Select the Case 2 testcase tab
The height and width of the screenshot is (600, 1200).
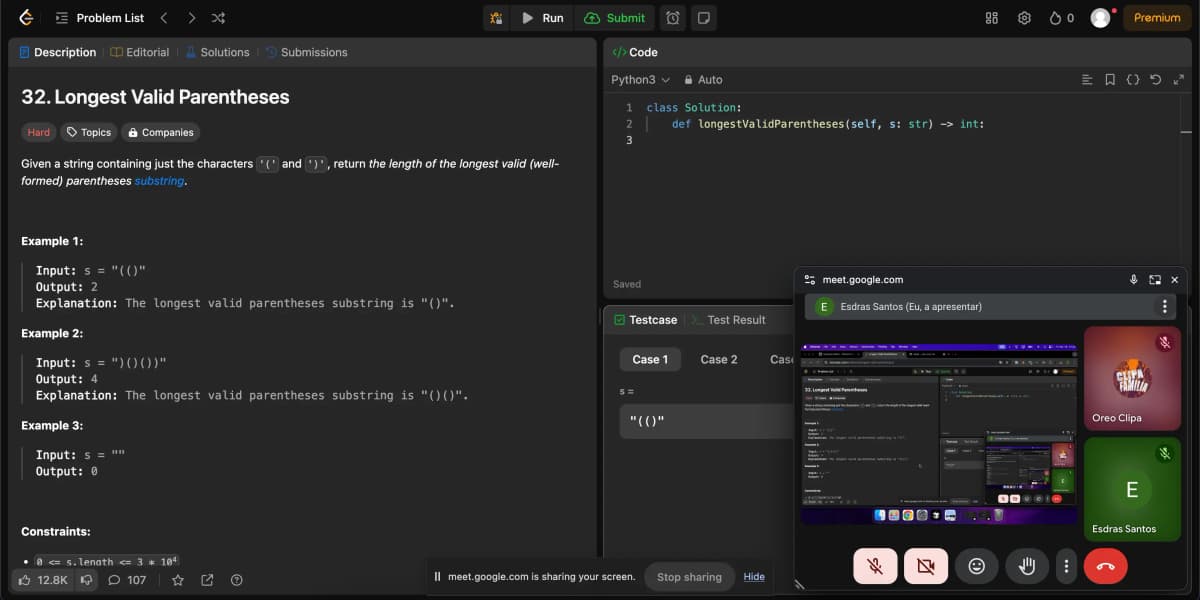718,358
